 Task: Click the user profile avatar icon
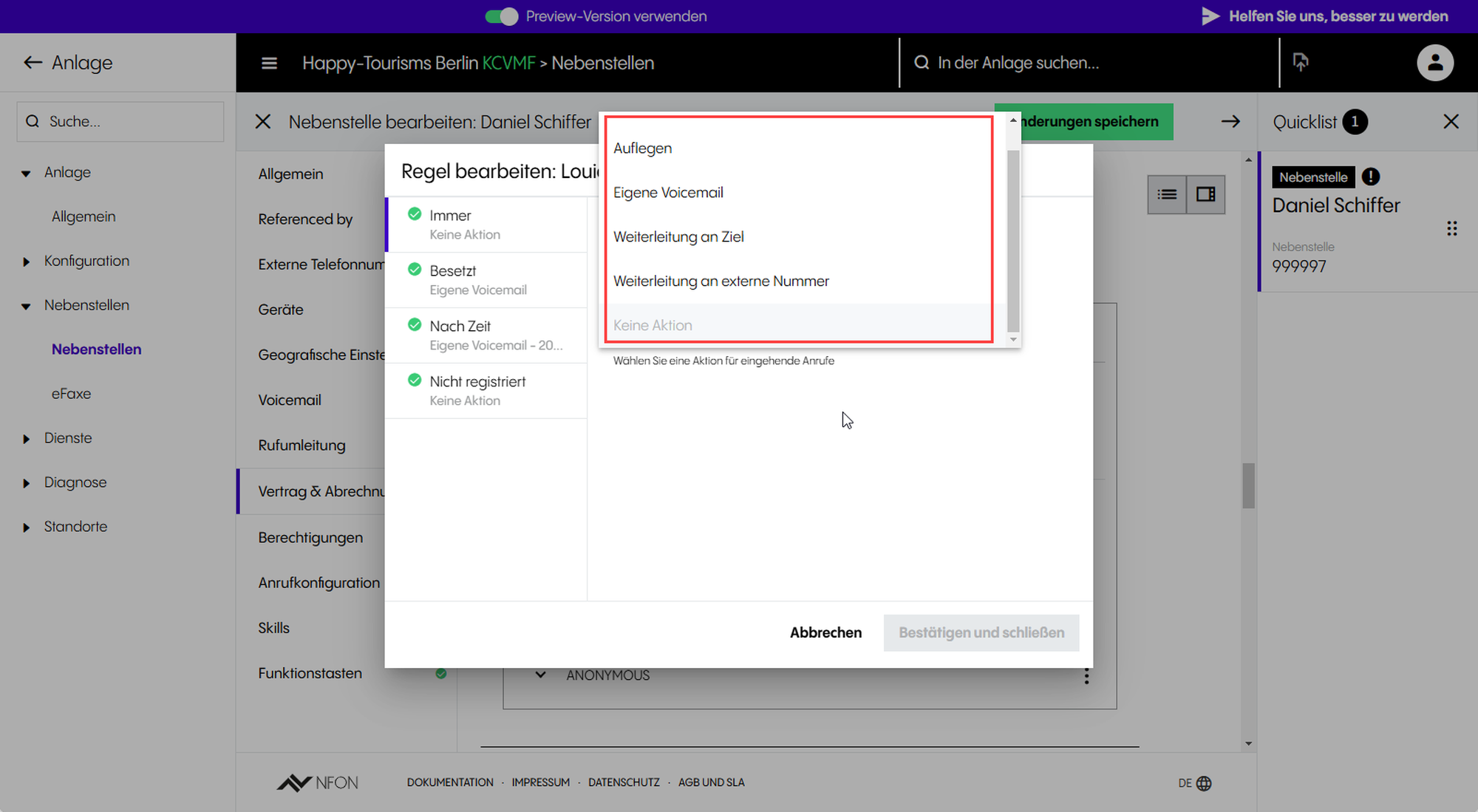pyautogui.click(x=1434, y=63)
